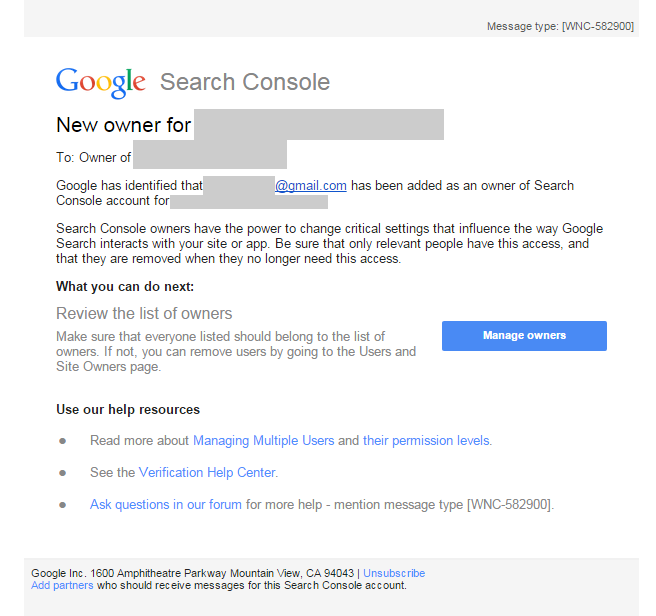This screenshot has width=656, height=616.
Task: Click the @gmail.com email address link
Action: 311,185
